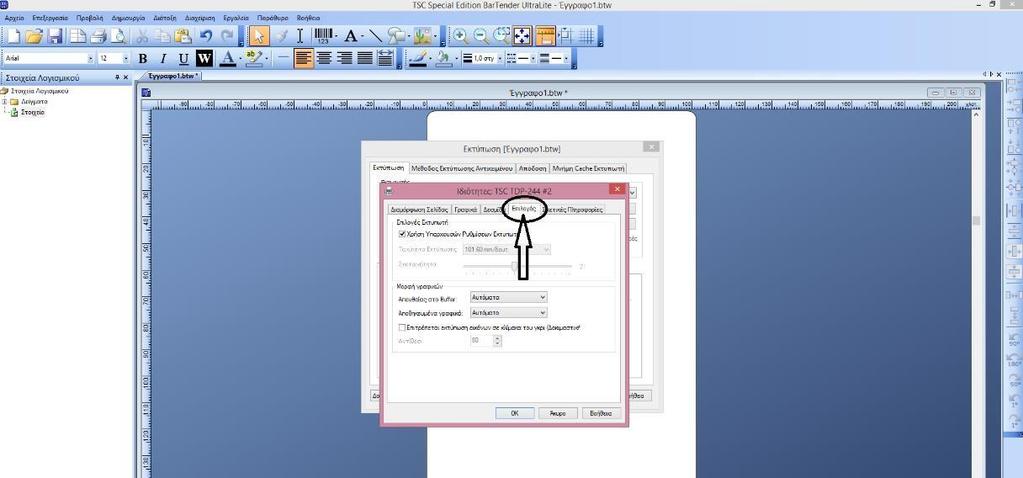This screenshot has height=478, width=1023.
Task: Click the fit-to-window arrows icon
Action: [x=523, y=37]
